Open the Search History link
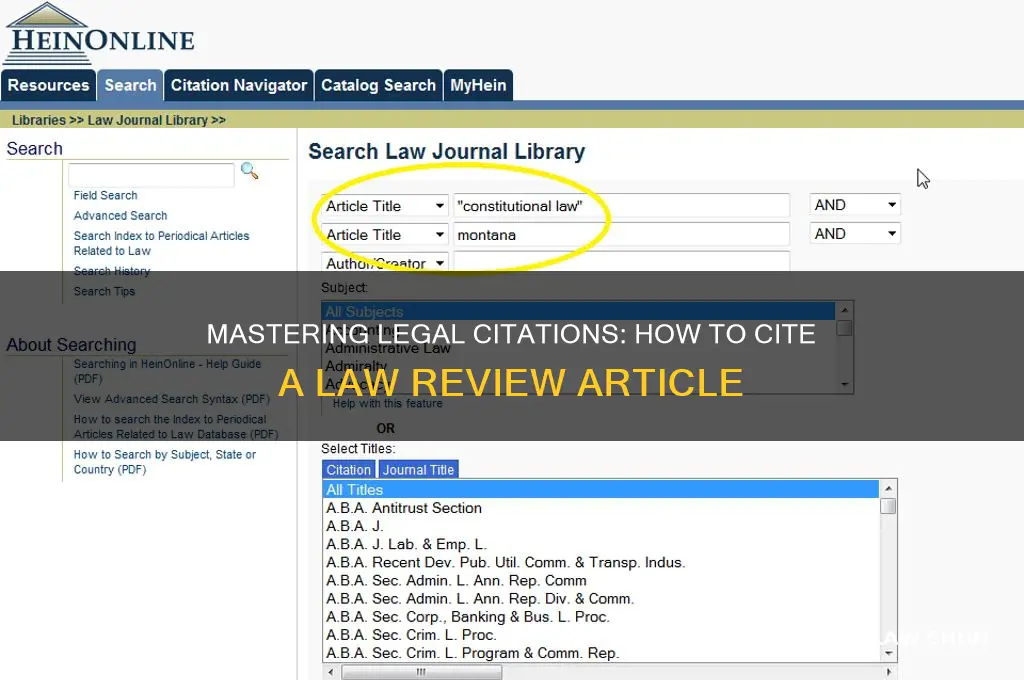 112,271
